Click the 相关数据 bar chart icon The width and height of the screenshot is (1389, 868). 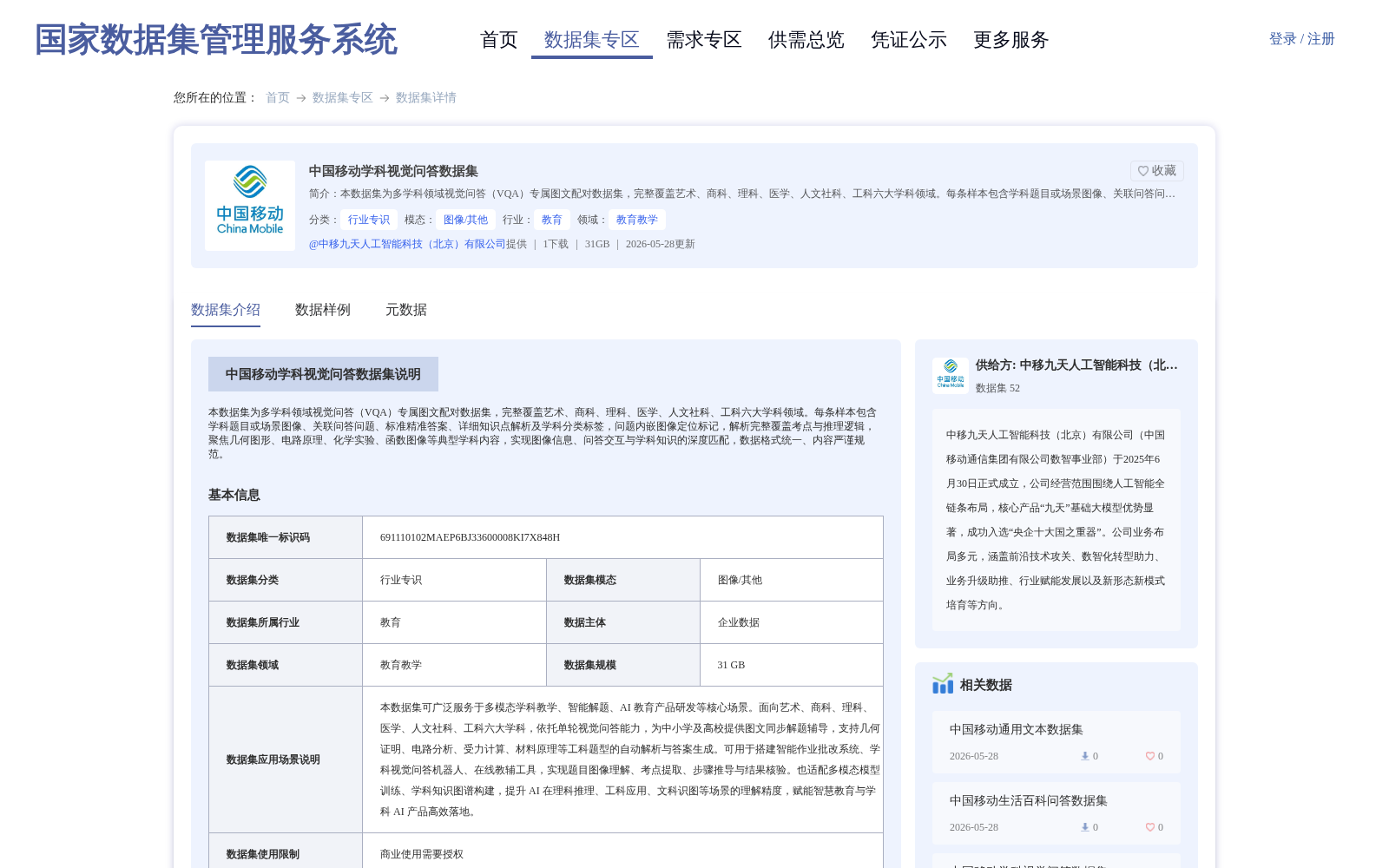pos(943,684)
